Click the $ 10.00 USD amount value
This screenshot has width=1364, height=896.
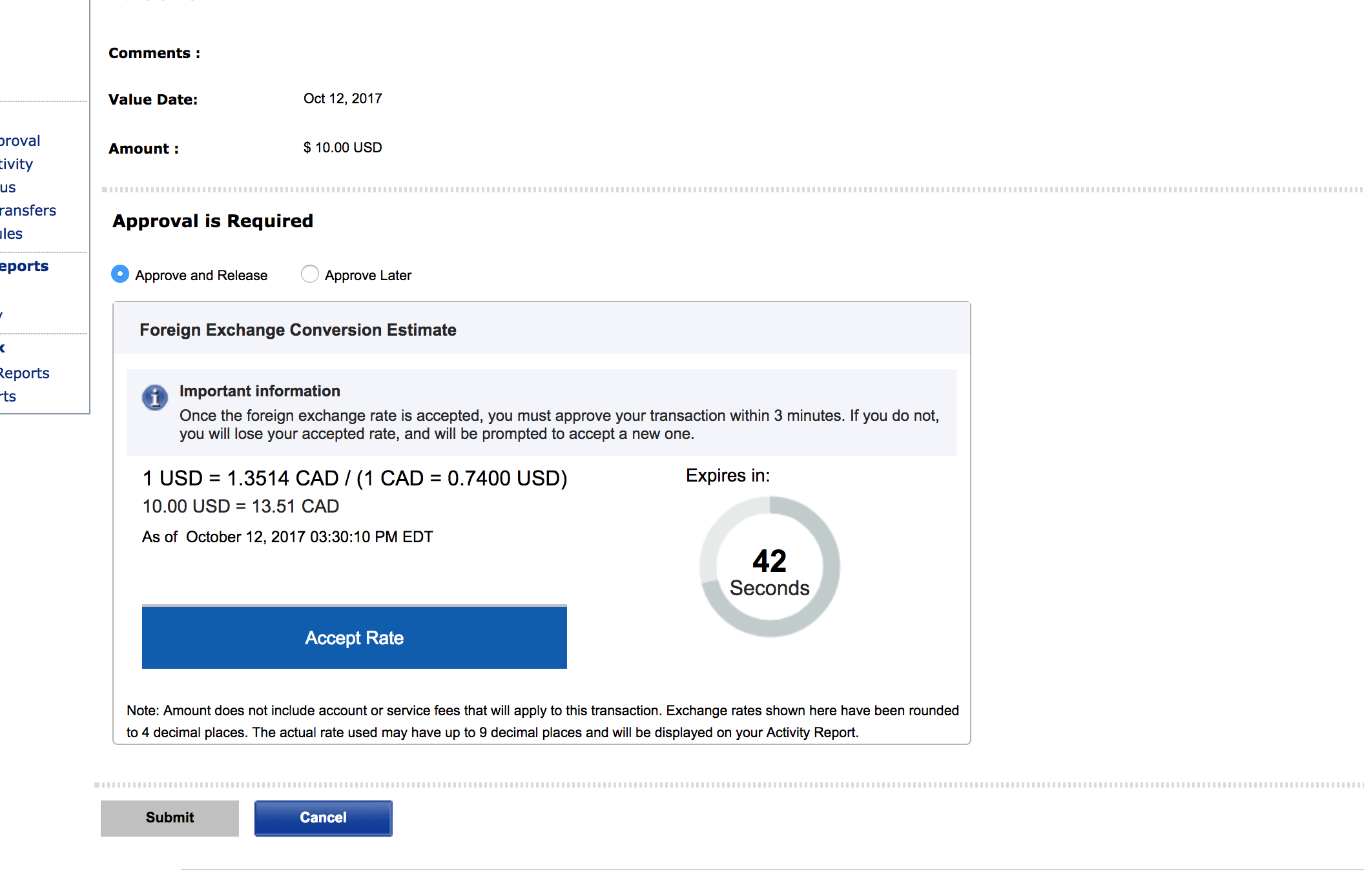pos(342,148)
